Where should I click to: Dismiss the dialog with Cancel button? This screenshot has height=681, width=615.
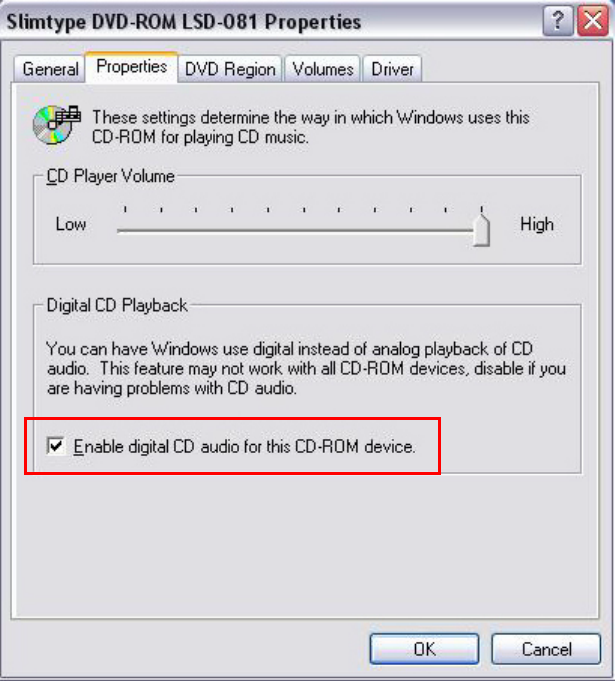point(546,649)
